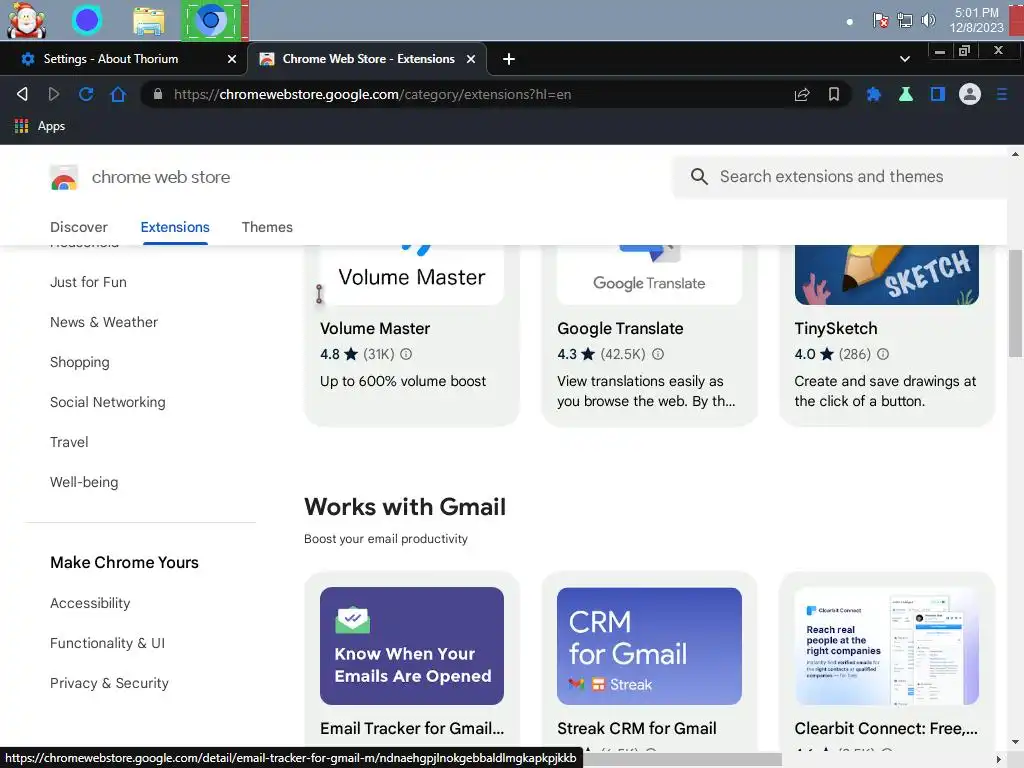Open the Google Translate banner thumbnail
The height and width of the screenshot is (768, 1024).
(649, 274)
